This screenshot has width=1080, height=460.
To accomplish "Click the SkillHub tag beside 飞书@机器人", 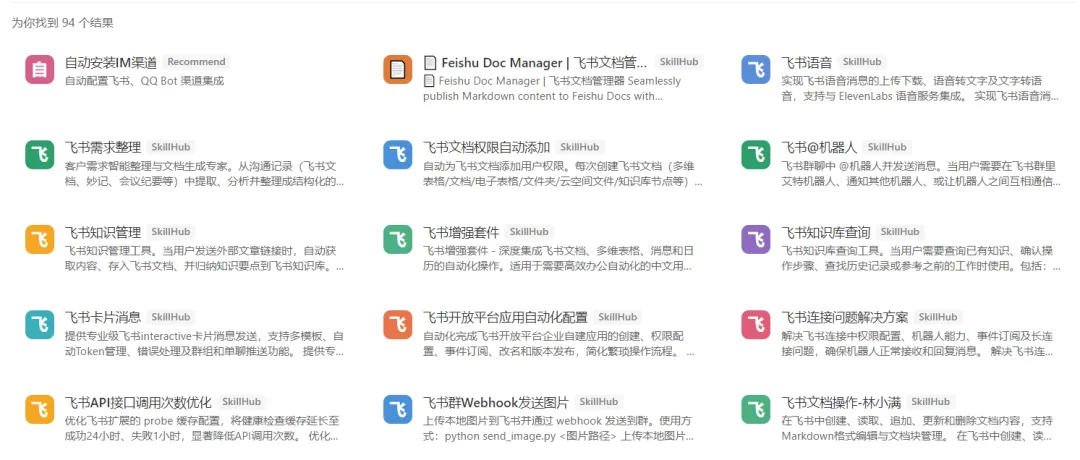I will pos(887,147).
